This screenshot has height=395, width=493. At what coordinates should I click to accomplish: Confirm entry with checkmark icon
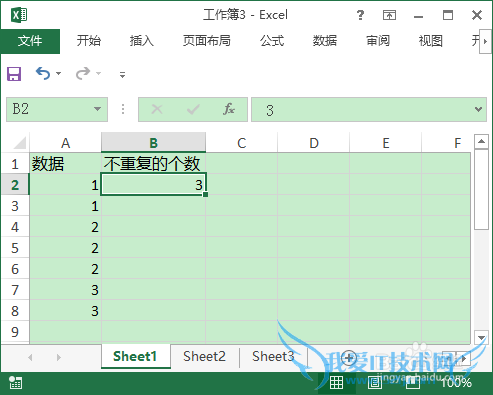point(193,109)
